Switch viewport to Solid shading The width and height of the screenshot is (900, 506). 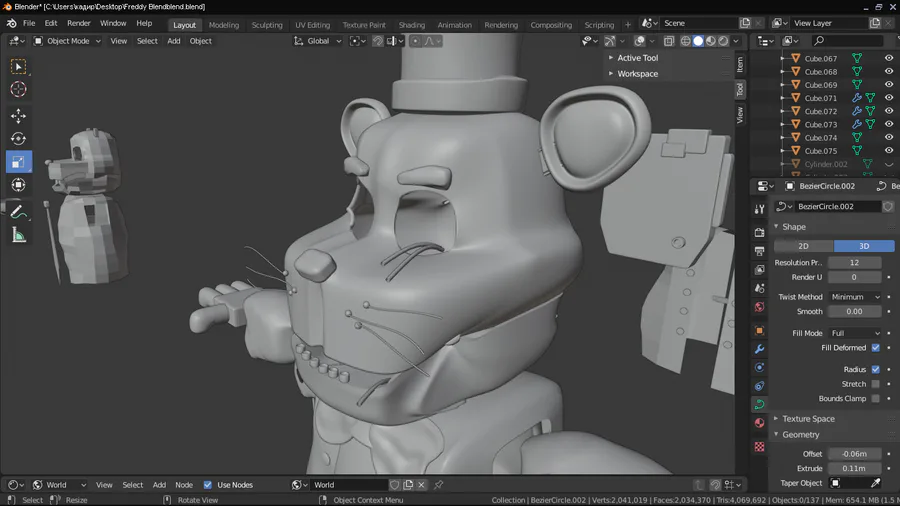(698, 41)
